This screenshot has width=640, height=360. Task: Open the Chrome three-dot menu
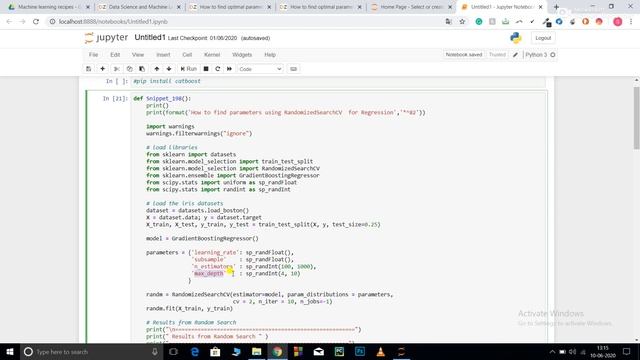[x=631, y=22]
